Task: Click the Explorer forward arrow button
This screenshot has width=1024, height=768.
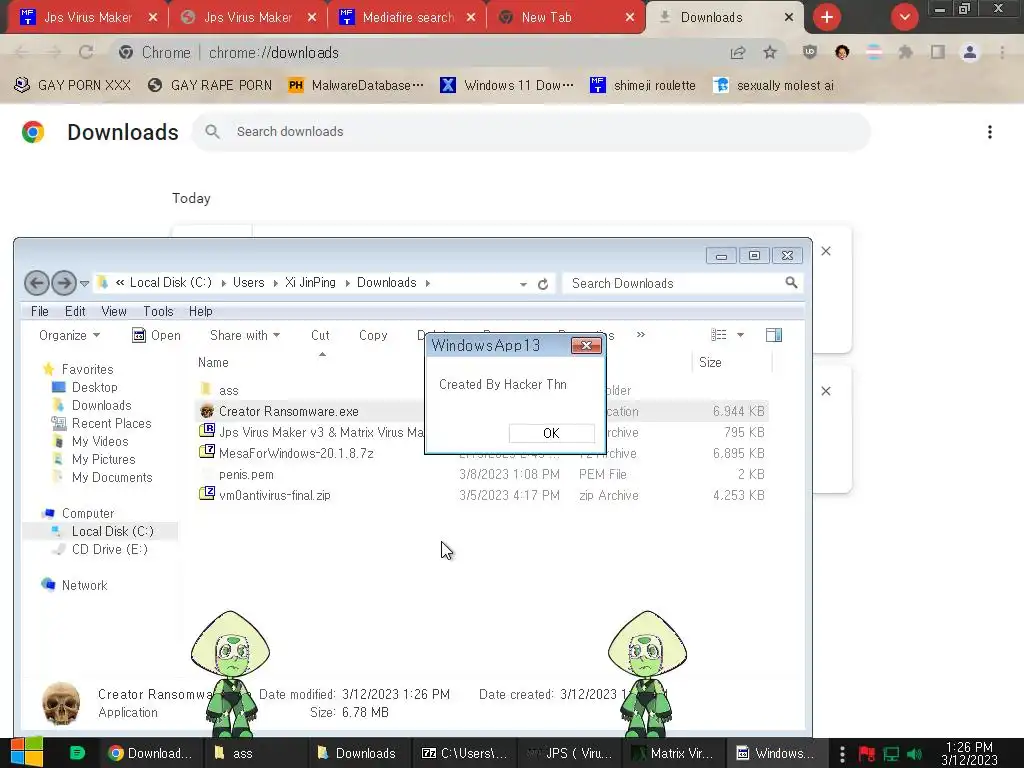Action: click(x=63, y=283)
